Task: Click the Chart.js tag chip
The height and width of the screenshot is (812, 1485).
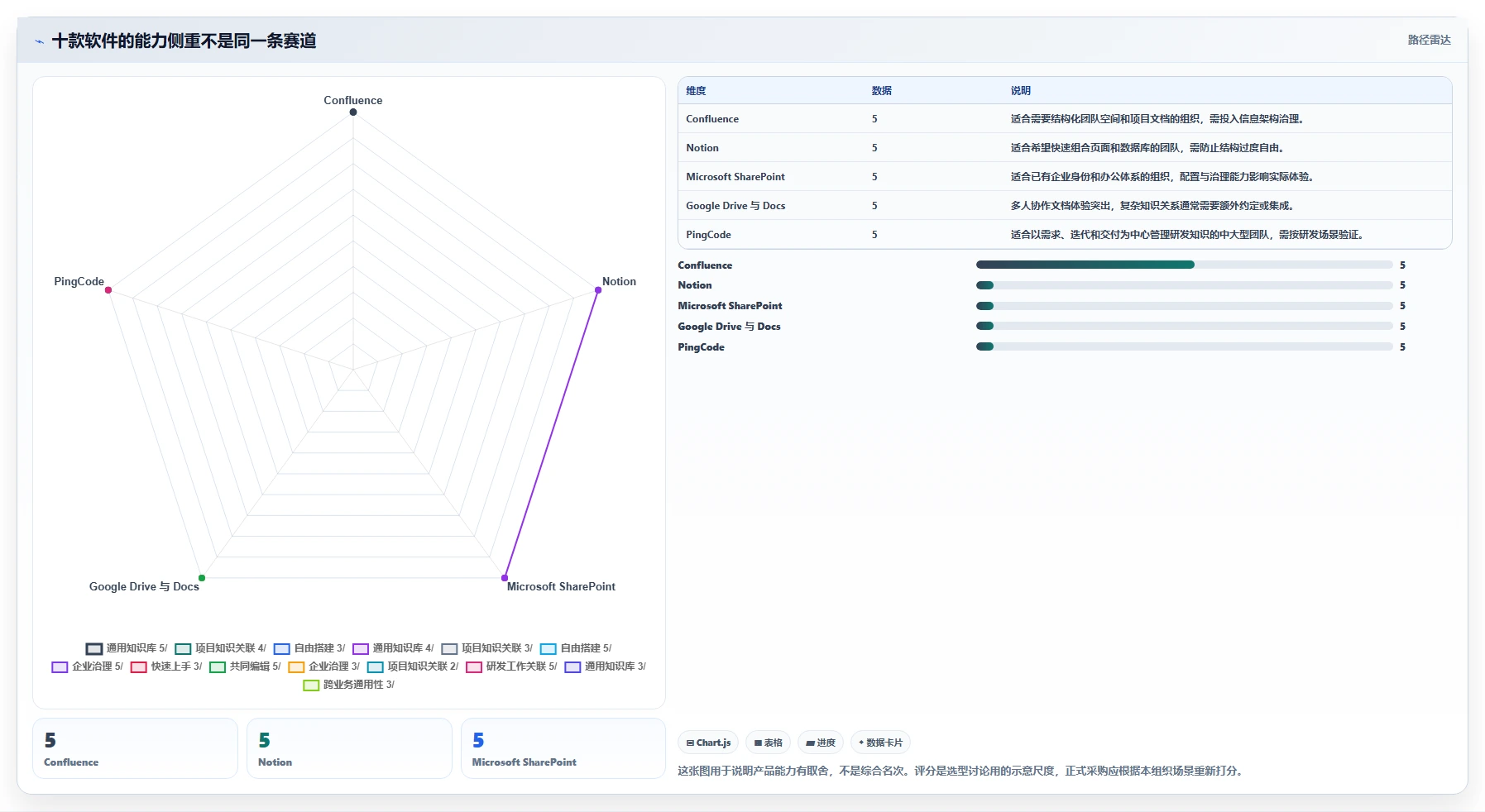Action: click(708, 743)
